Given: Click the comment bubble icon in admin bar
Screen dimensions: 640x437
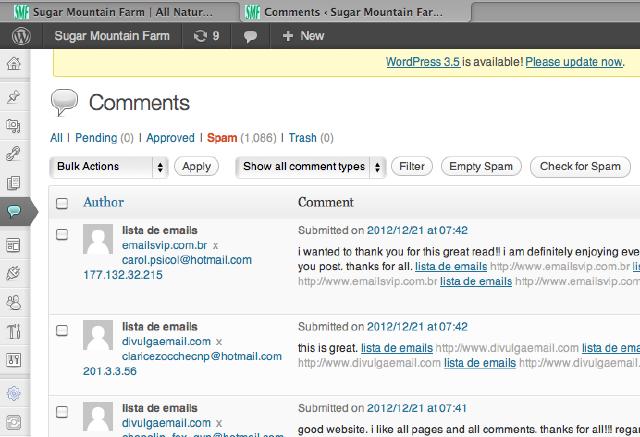Looking at the screenshot, I should pos(251,36).
